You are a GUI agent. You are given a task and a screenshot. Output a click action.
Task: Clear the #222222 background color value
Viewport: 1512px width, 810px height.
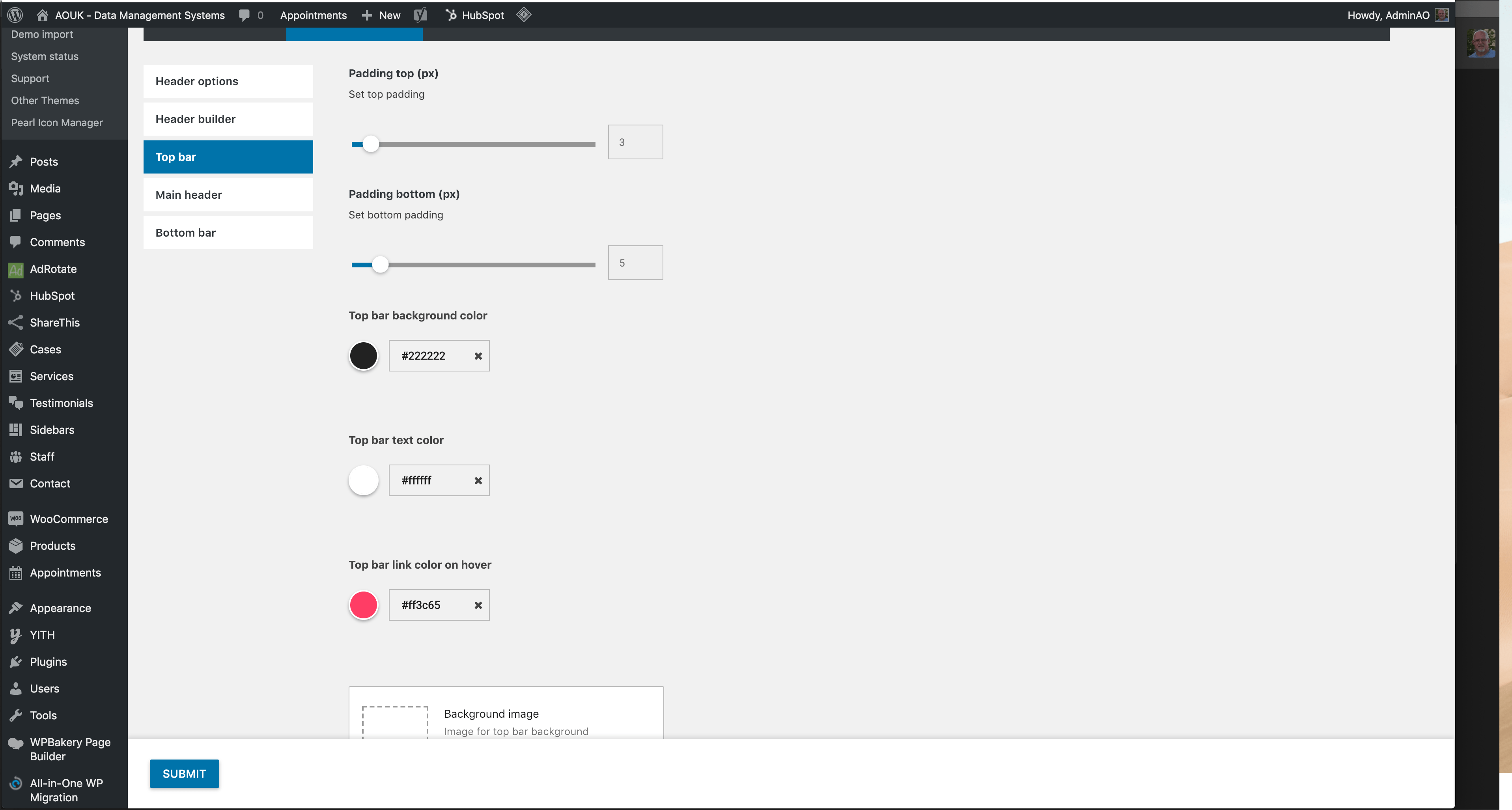(x=478, y=356)
